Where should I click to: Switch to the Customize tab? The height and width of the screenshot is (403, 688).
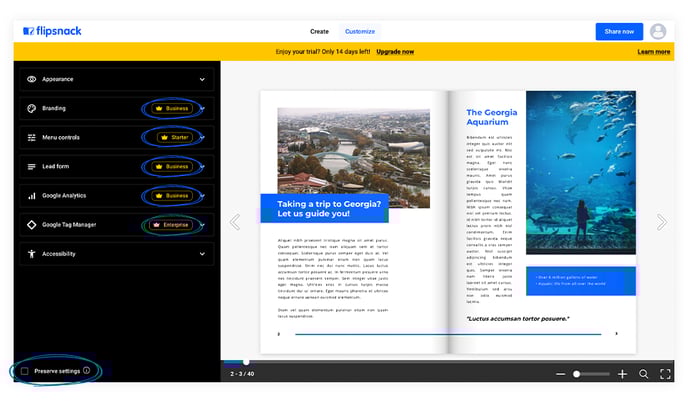tap(360, 32)
